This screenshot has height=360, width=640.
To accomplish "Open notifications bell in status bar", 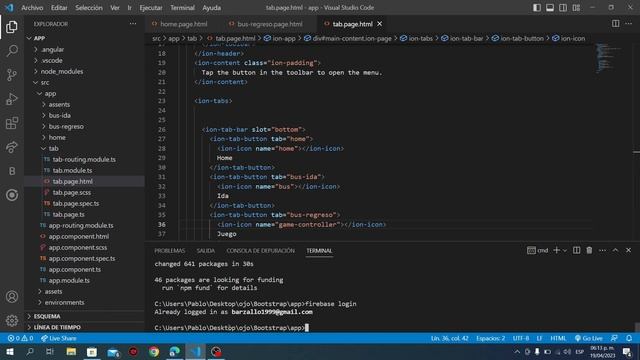I will 629,338.
